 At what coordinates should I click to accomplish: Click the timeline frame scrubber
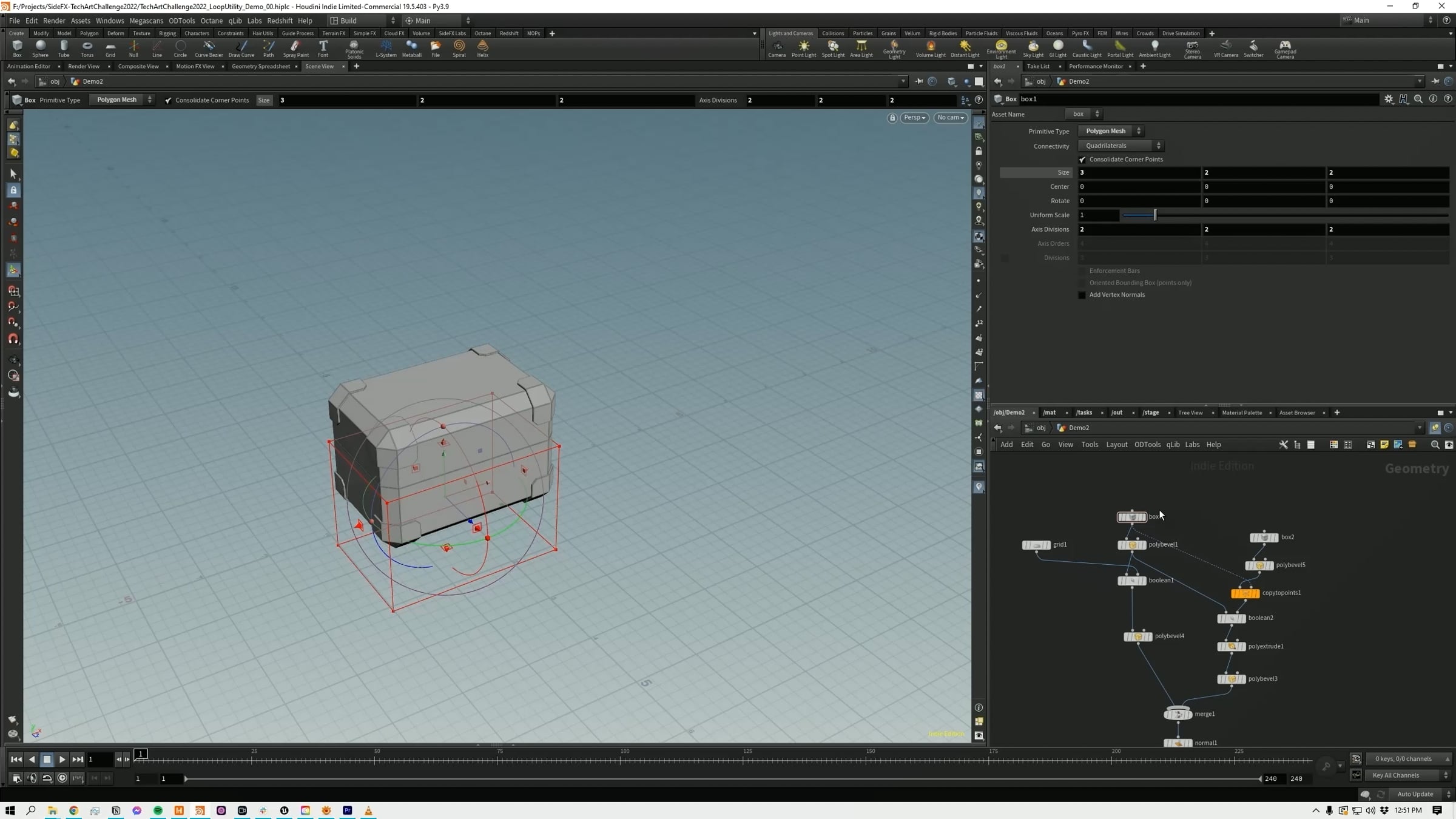pyautogui.click(x=141, y=754)
